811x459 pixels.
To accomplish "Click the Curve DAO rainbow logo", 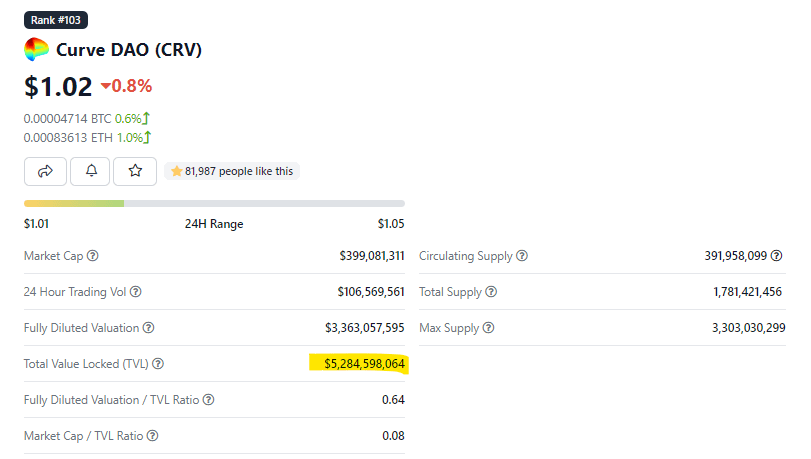I will [37, 50].
